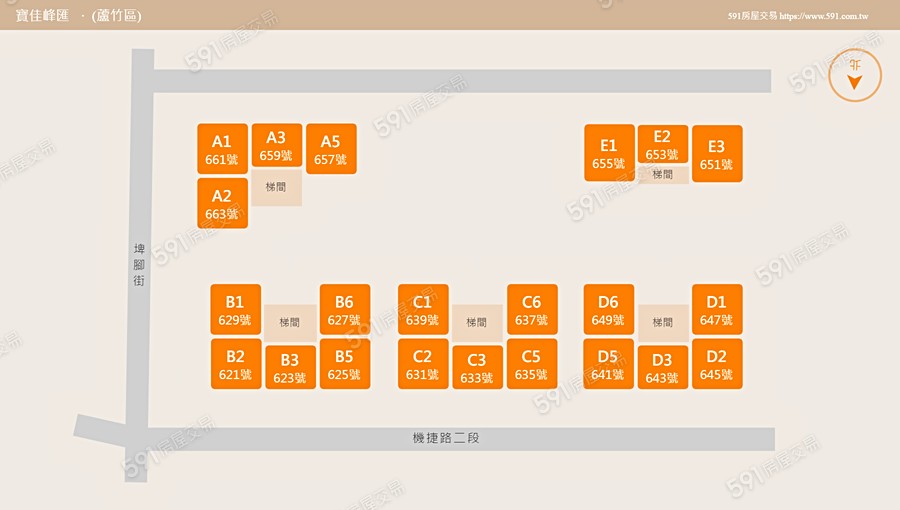Click the 梯間 stairwell block in building A

click(276, 187)
